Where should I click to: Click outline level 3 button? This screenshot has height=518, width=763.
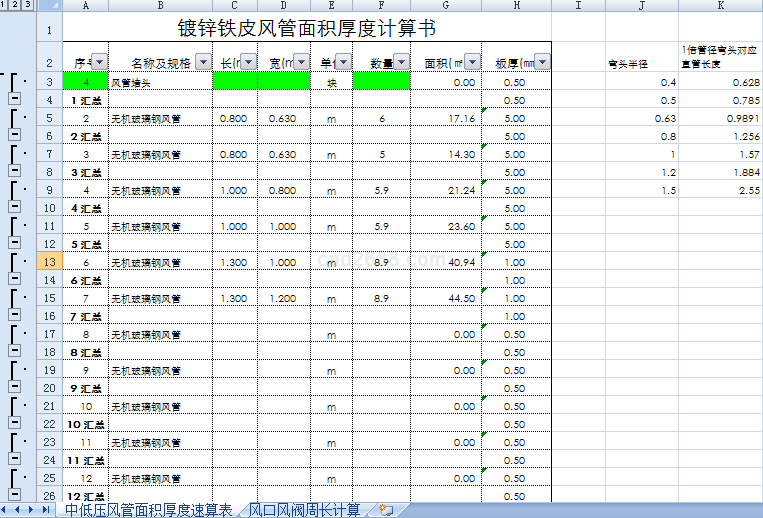27,5
